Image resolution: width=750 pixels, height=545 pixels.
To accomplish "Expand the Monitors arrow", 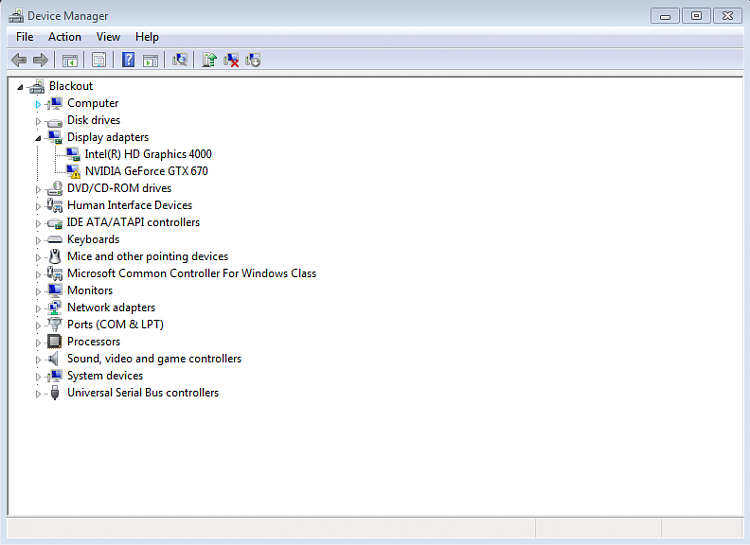I will 38,291.
